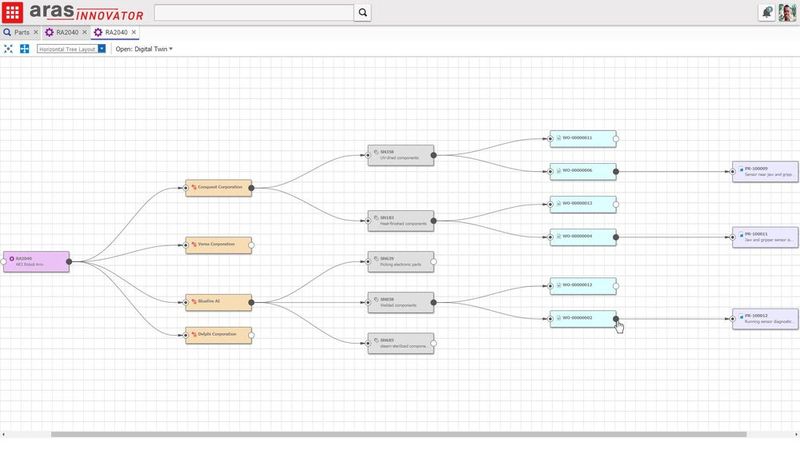Image resolution: width=800 pixels, height=450 pixels.
Task: Click the search magnifier button
Action: [363, 13]
